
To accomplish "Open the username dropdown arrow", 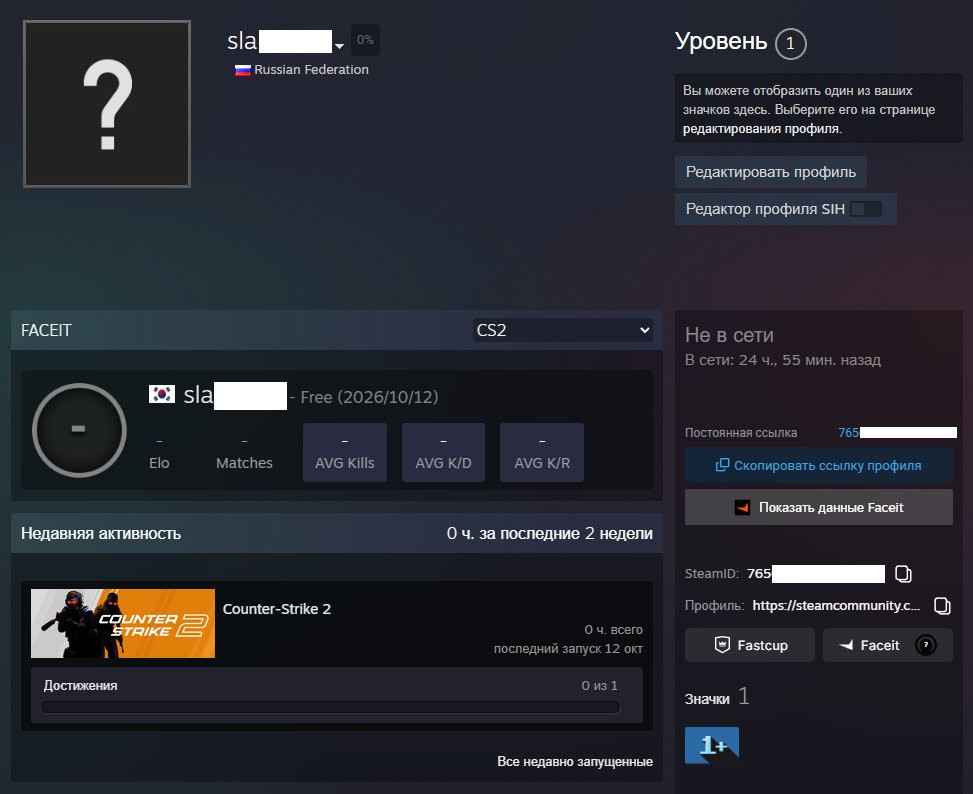I will tap(339, 46).
